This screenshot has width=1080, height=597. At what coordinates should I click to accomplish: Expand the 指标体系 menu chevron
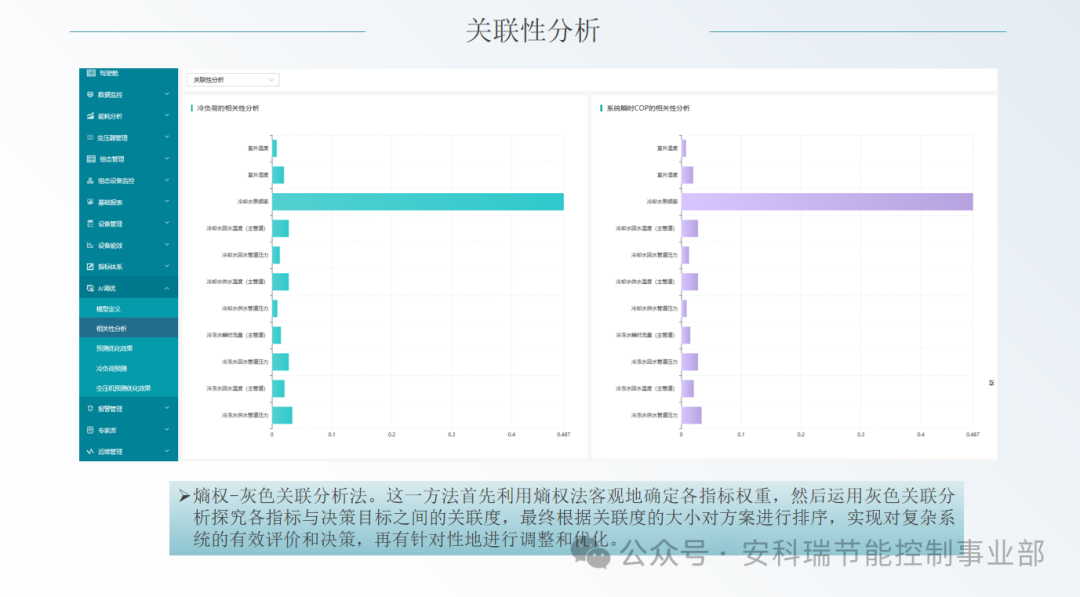167,266
